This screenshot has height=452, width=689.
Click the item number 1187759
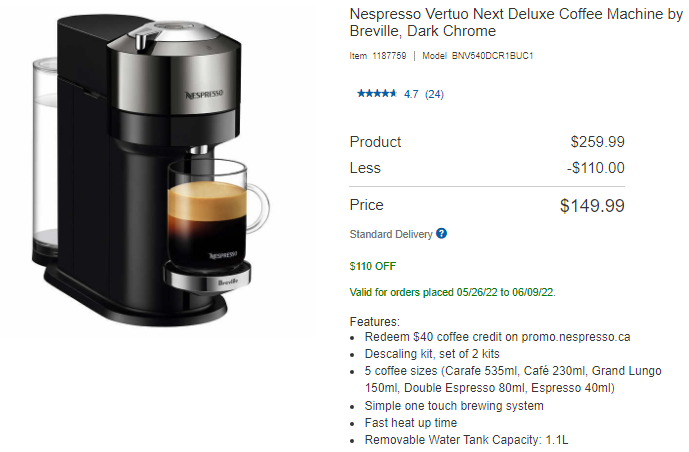[389, 56]
